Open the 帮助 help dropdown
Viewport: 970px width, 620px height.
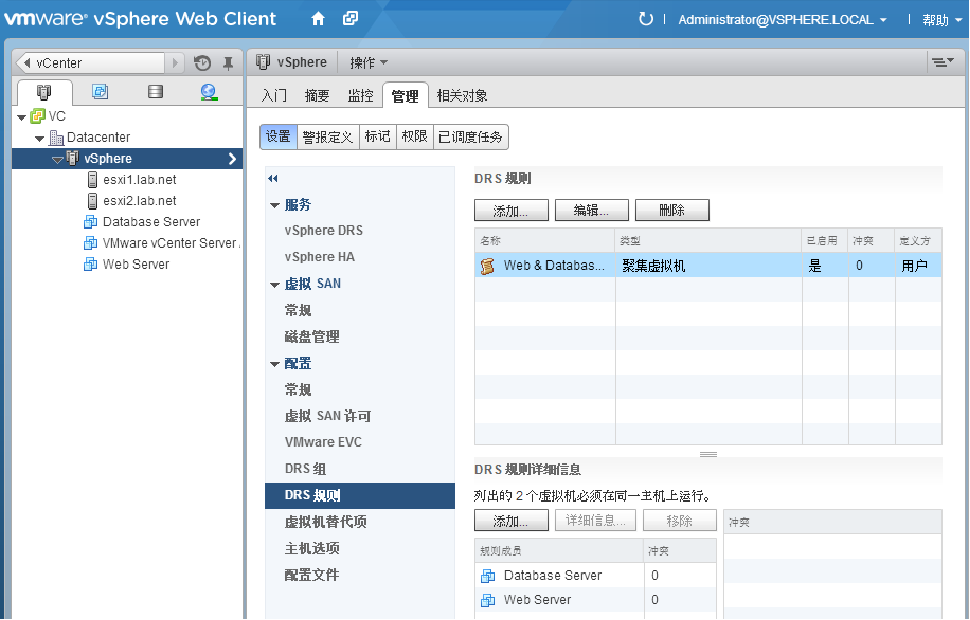(x=942, y=20)
